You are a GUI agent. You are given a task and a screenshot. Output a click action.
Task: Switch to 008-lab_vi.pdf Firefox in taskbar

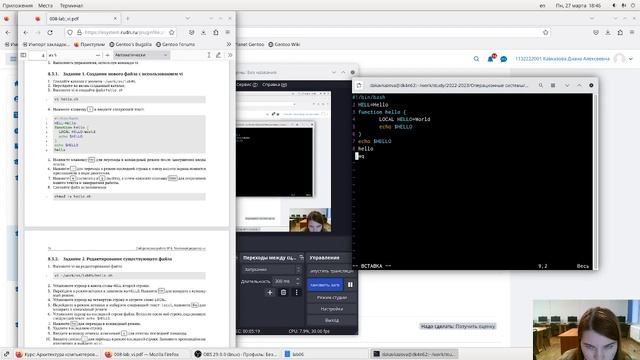tap(143, 354)
